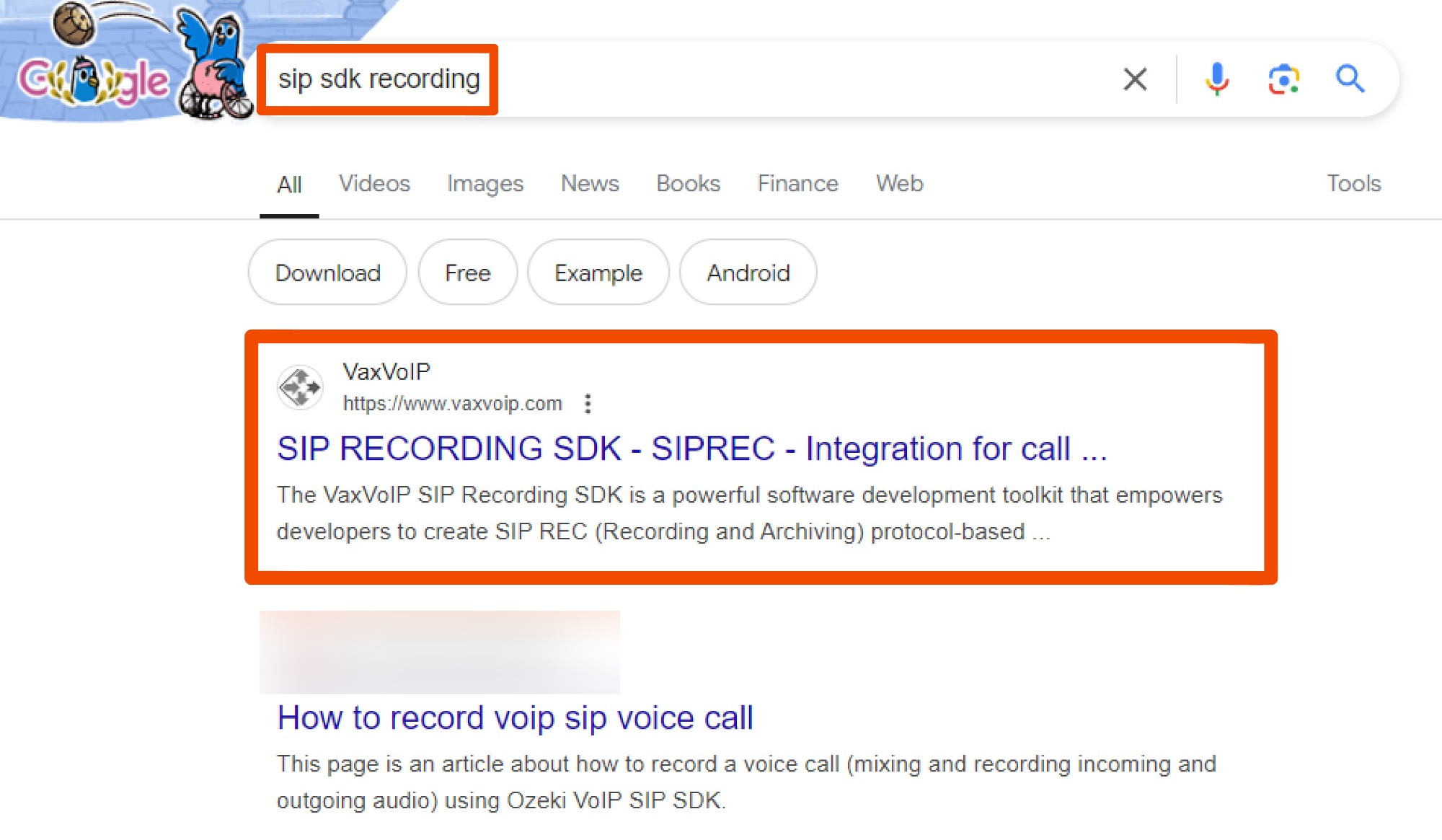
Task: Apply the Free filter chip
Action: (x=468, y=273)
